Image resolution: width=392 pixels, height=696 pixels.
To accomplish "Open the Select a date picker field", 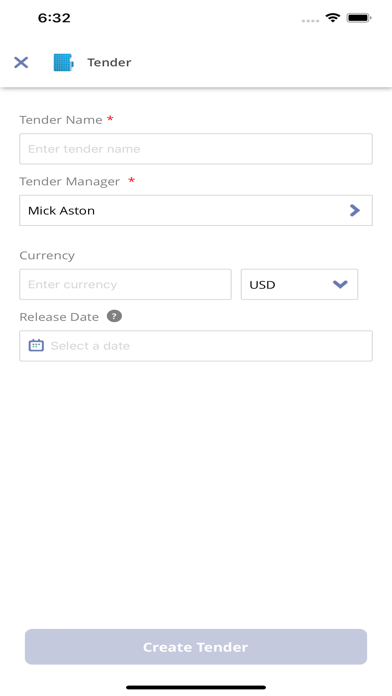I will tap(196, 346).
